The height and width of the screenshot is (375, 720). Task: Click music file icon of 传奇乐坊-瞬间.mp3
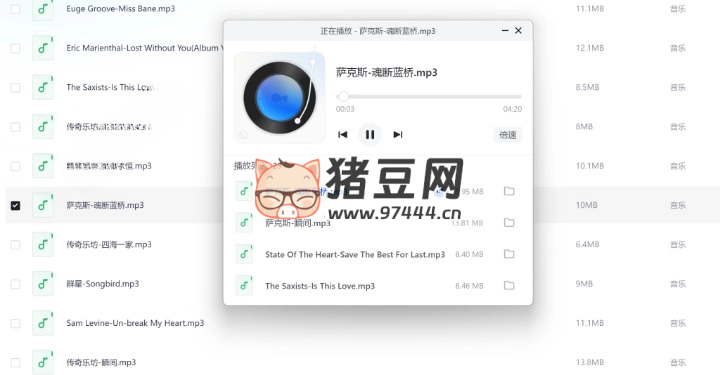click(43, 363)
